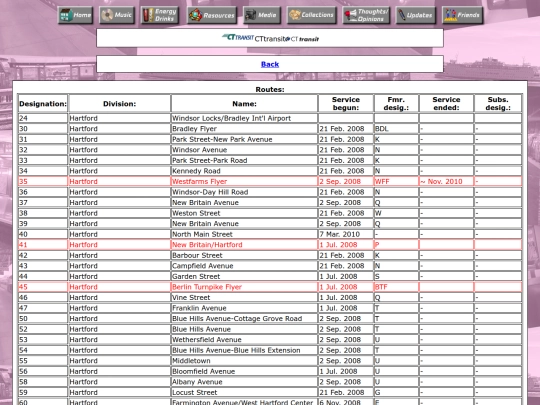Open the Resources navigation button
The height and width of the screenshot is (405, 540).
point(212,15)
